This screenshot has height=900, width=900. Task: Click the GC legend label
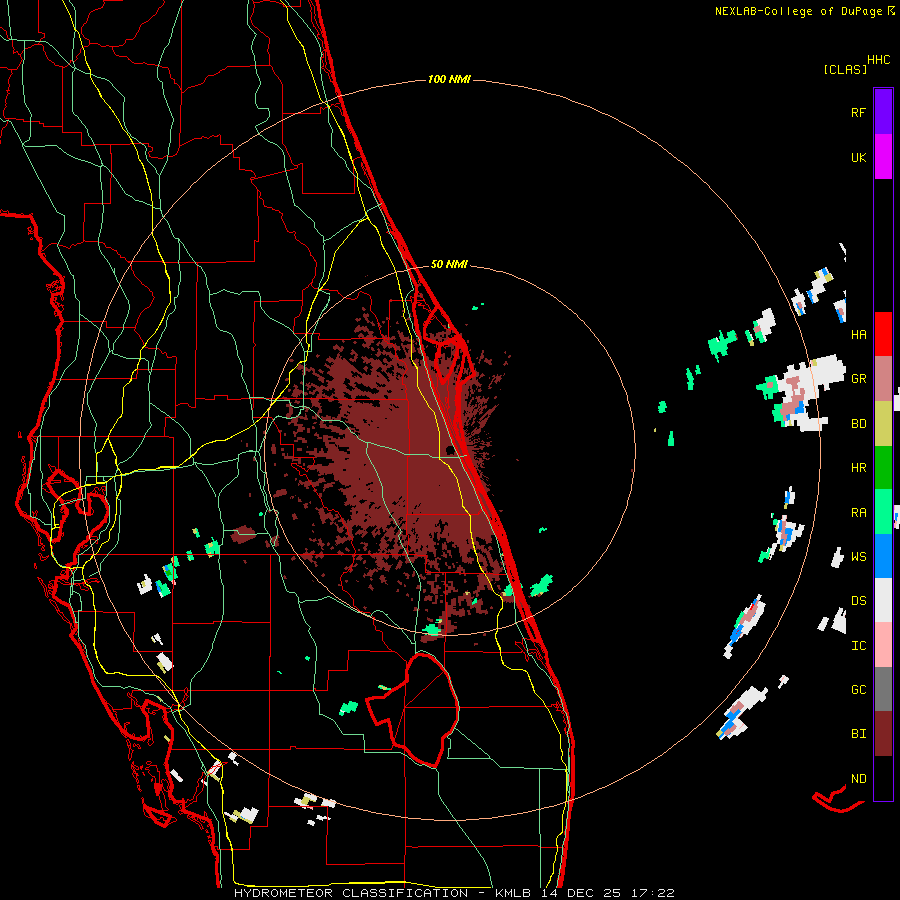[858, 689]
